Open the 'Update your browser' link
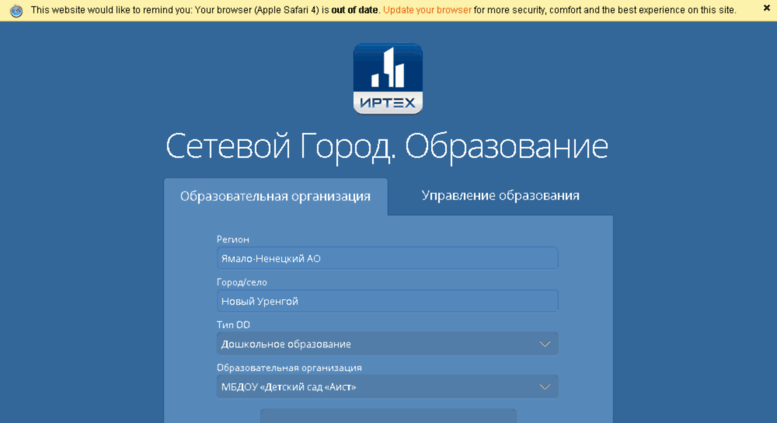This screenshot has width=777, height=423. (427, 10)
